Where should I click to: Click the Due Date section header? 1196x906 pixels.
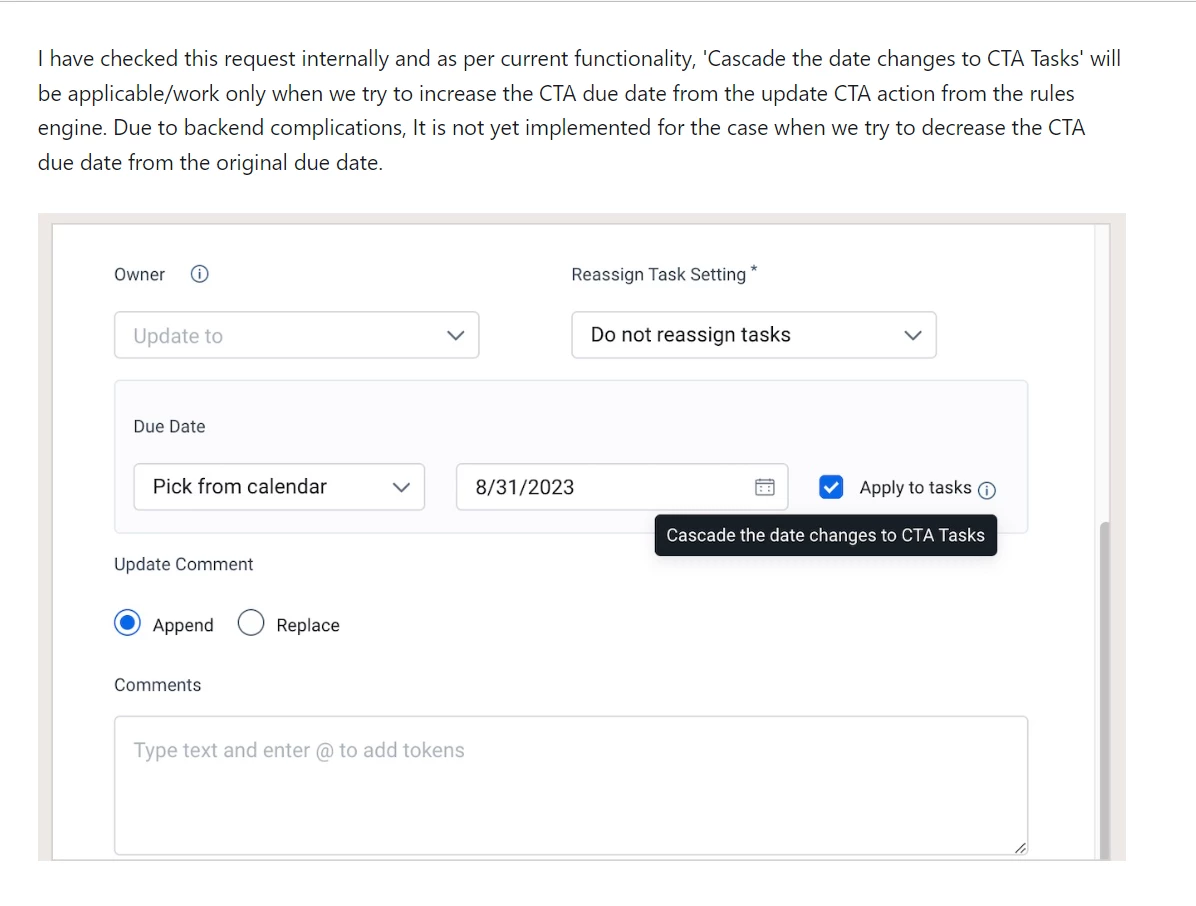click(x=169, y=426)
